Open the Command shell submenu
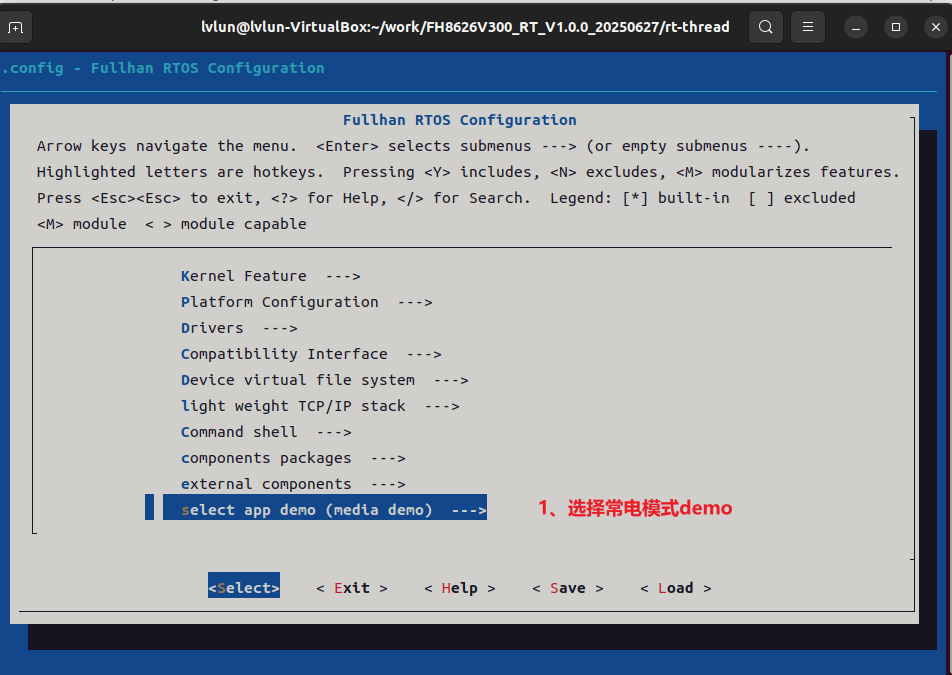 point(266,433)
